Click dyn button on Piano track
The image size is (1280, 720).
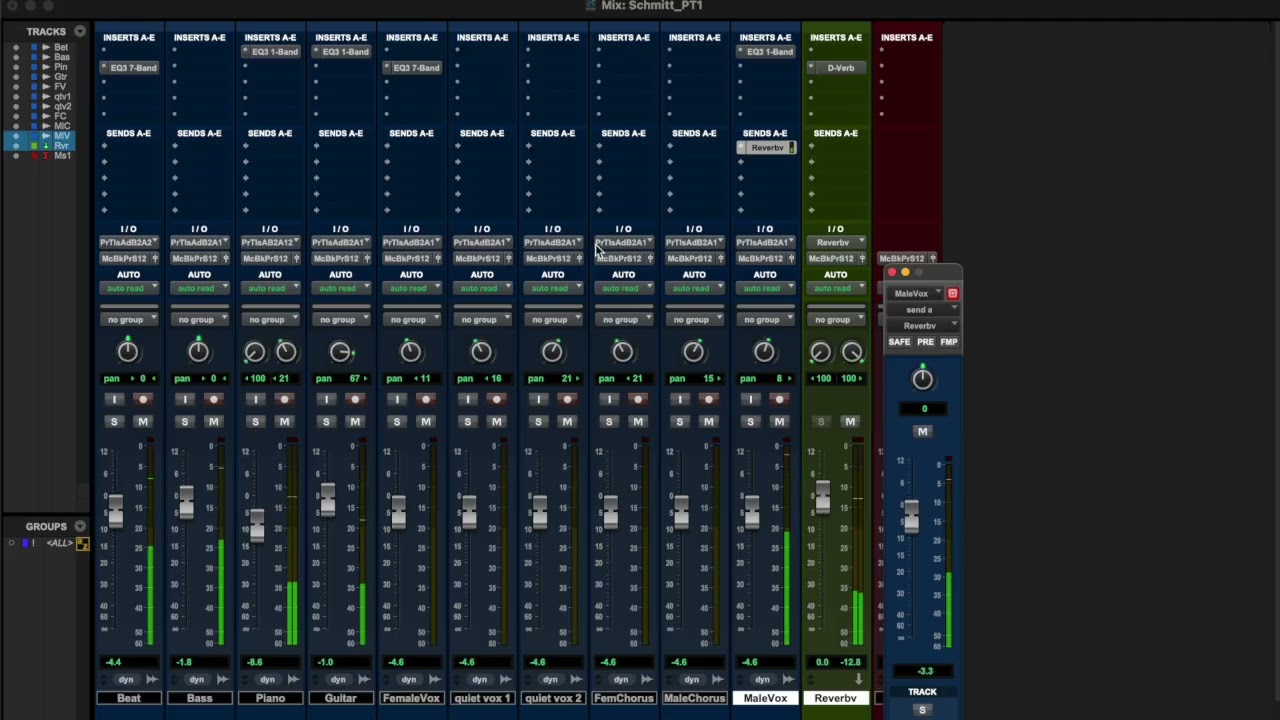coord(269,680)
